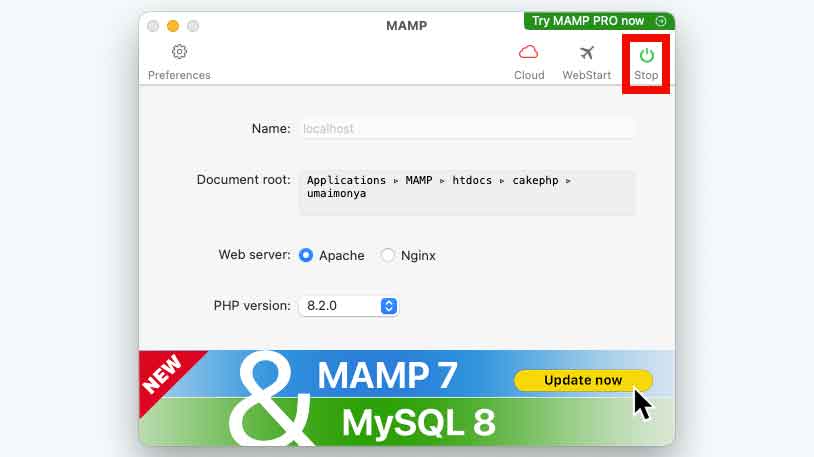Click the htdocs segment in document root path
The height and width of the screenshot is (457, 814).
coord(472,180)
